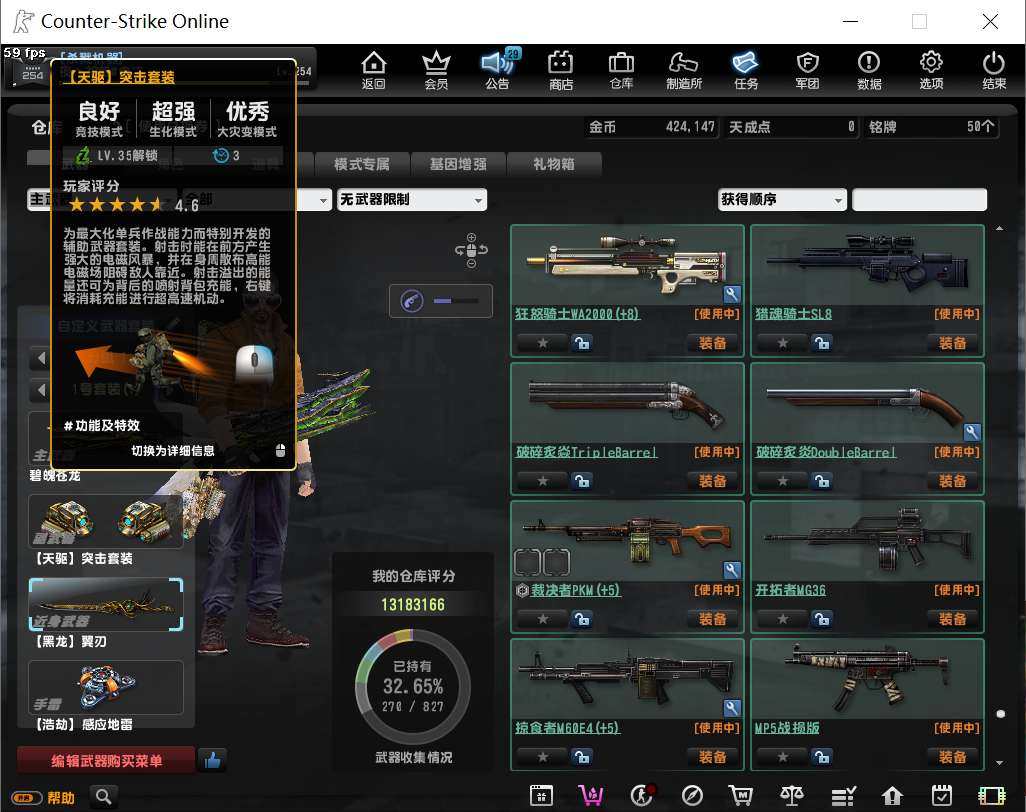1026x812 pixels.
Task: Open the 数据 stats icon
Action: (x=869, y=70)
